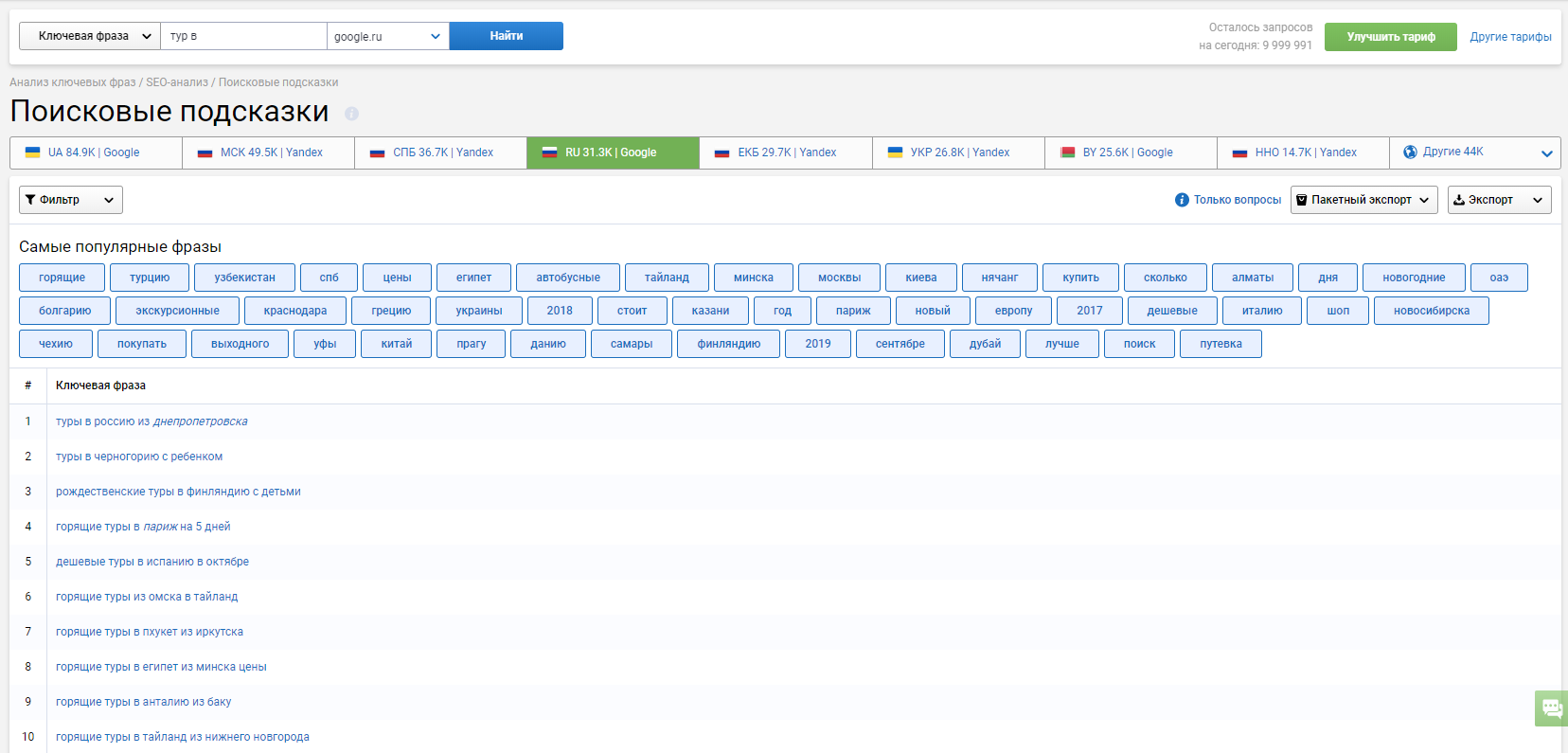Click the globe icon for Другие 44K

click(1410, 152)
